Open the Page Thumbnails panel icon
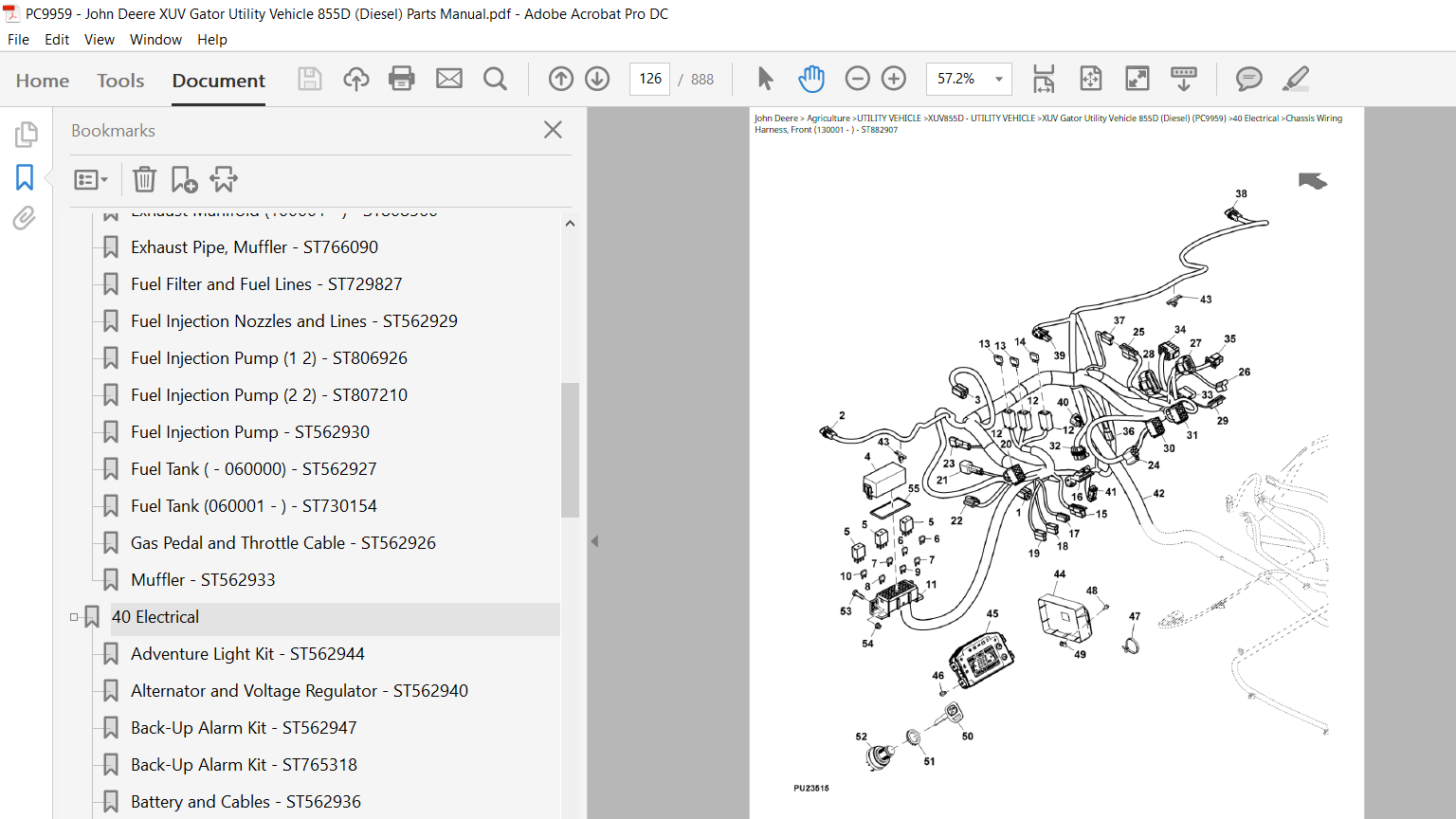Screen dimensions: 1456x819 26,135
